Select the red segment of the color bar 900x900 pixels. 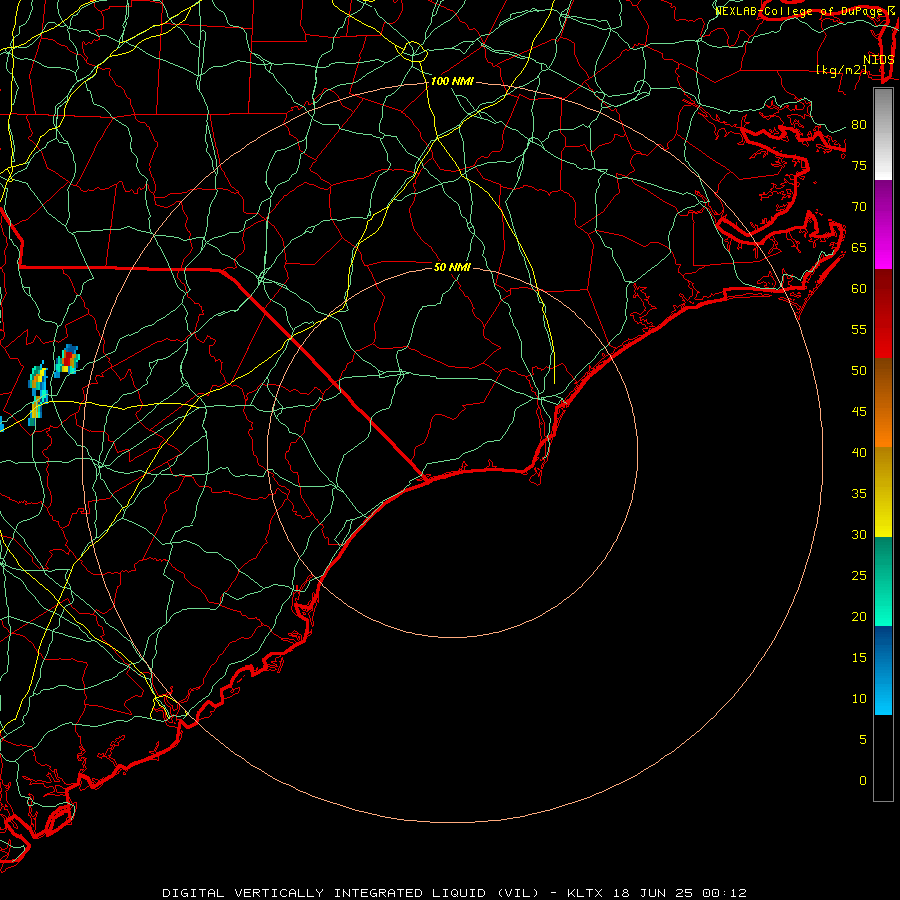point(883,313)
